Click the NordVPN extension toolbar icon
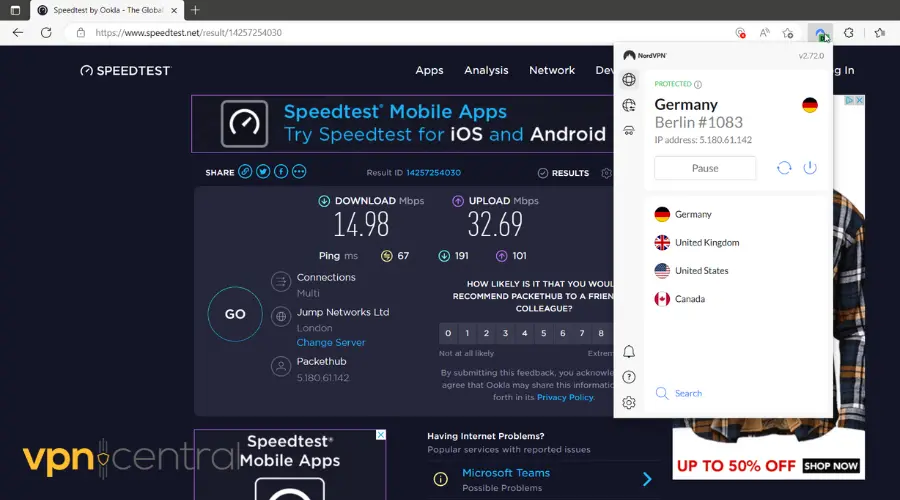This screenshot has height=500, width=900. (x=821, y=33)
